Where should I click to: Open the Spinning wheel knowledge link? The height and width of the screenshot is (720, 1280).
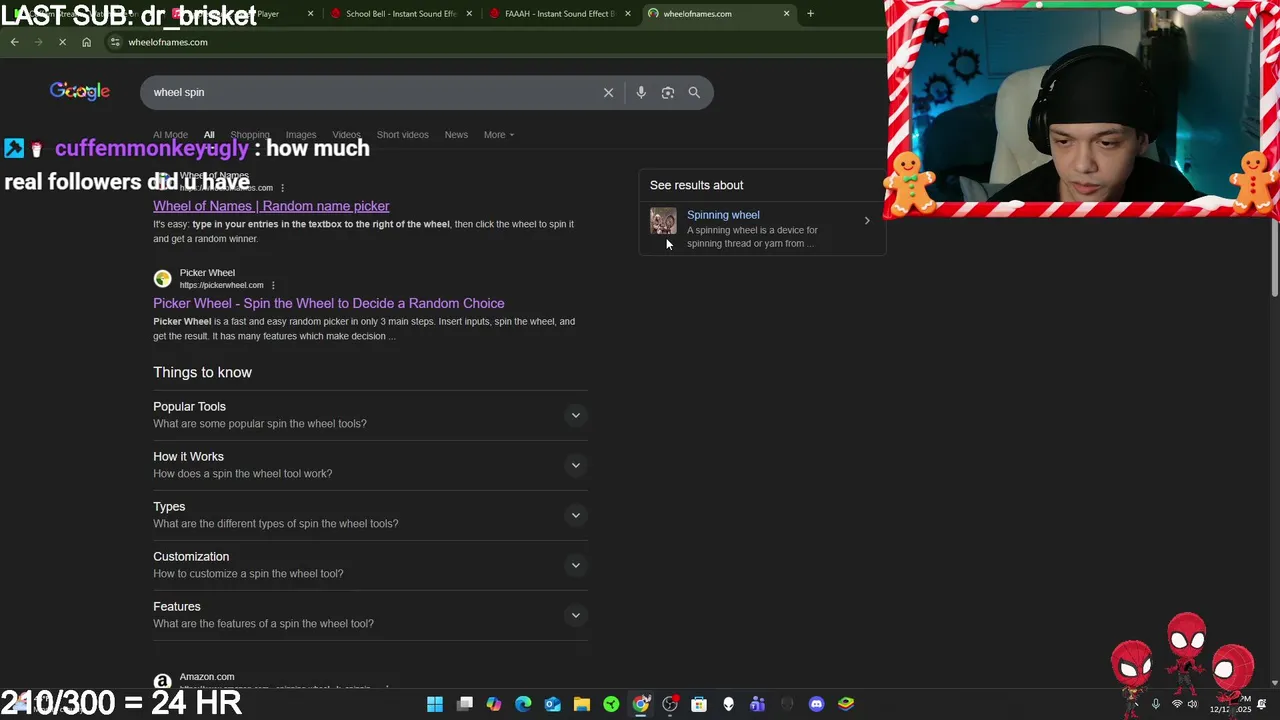coord(723,215)
